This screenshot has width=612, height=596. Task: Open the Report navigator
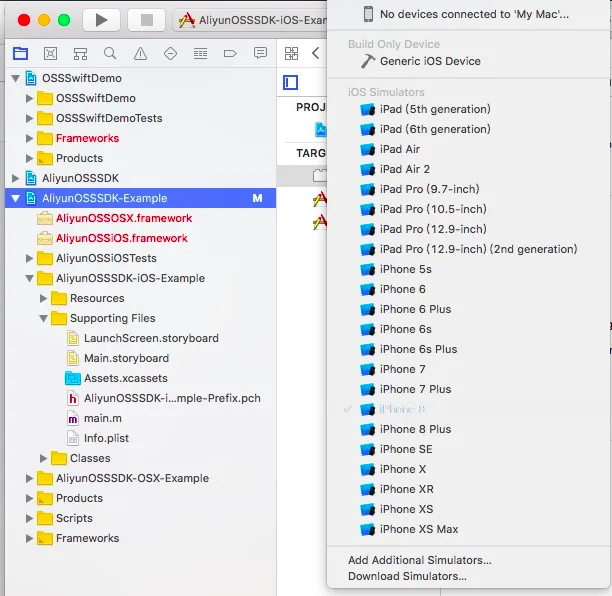(x=260, y=53)
